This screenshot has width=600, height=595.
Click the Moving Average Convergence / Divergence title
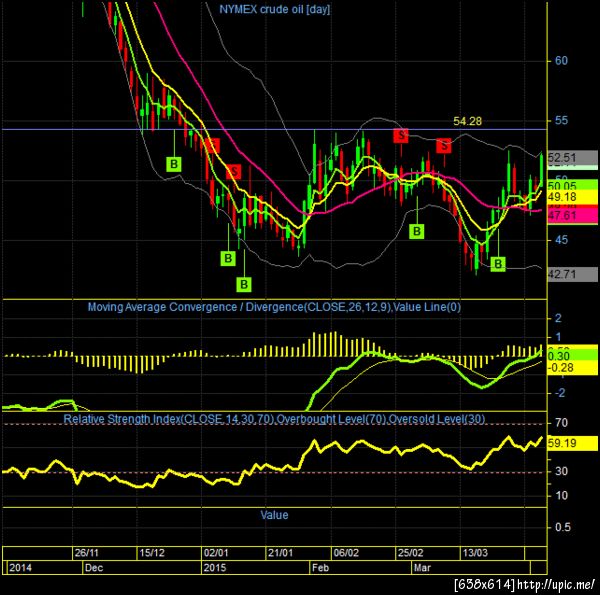274,307
